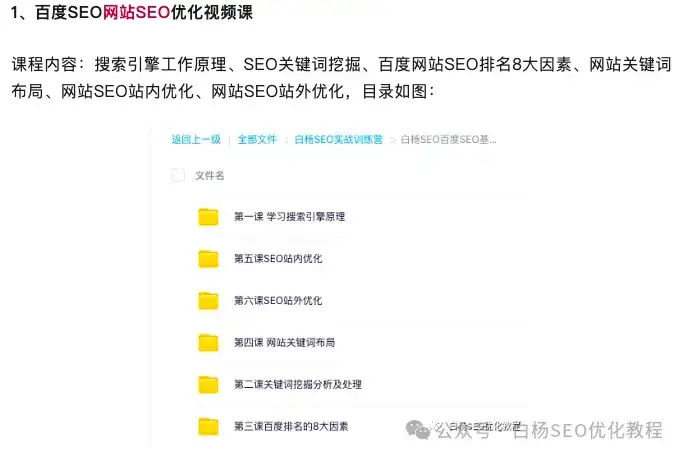Open folder icon for 第四课 网站关键词布局
Viewport: 684px width, 457px height.
[208, 342]
